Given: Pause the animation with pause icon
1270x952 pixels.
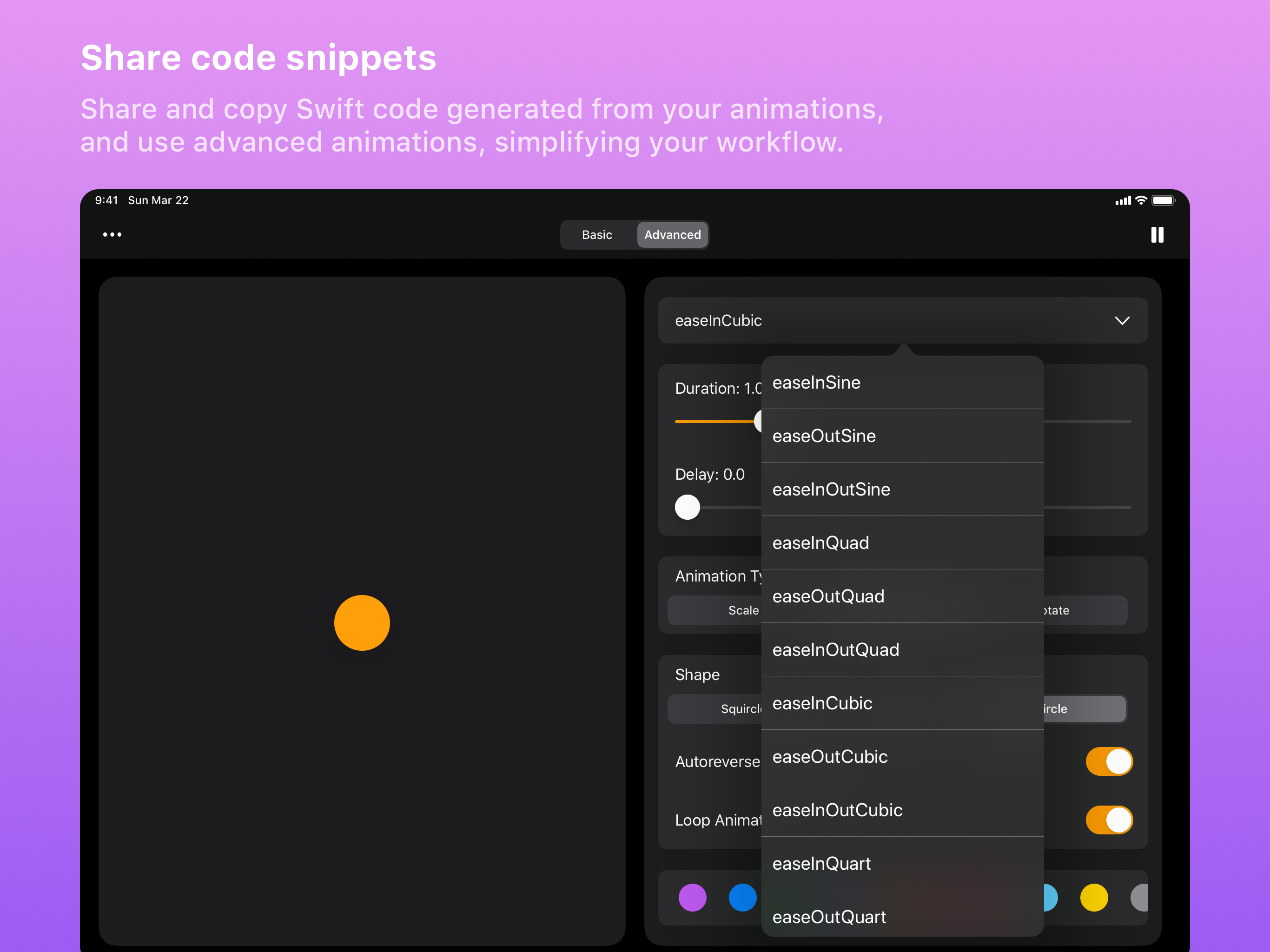Looking at the screenshot, I should 1157,234.
